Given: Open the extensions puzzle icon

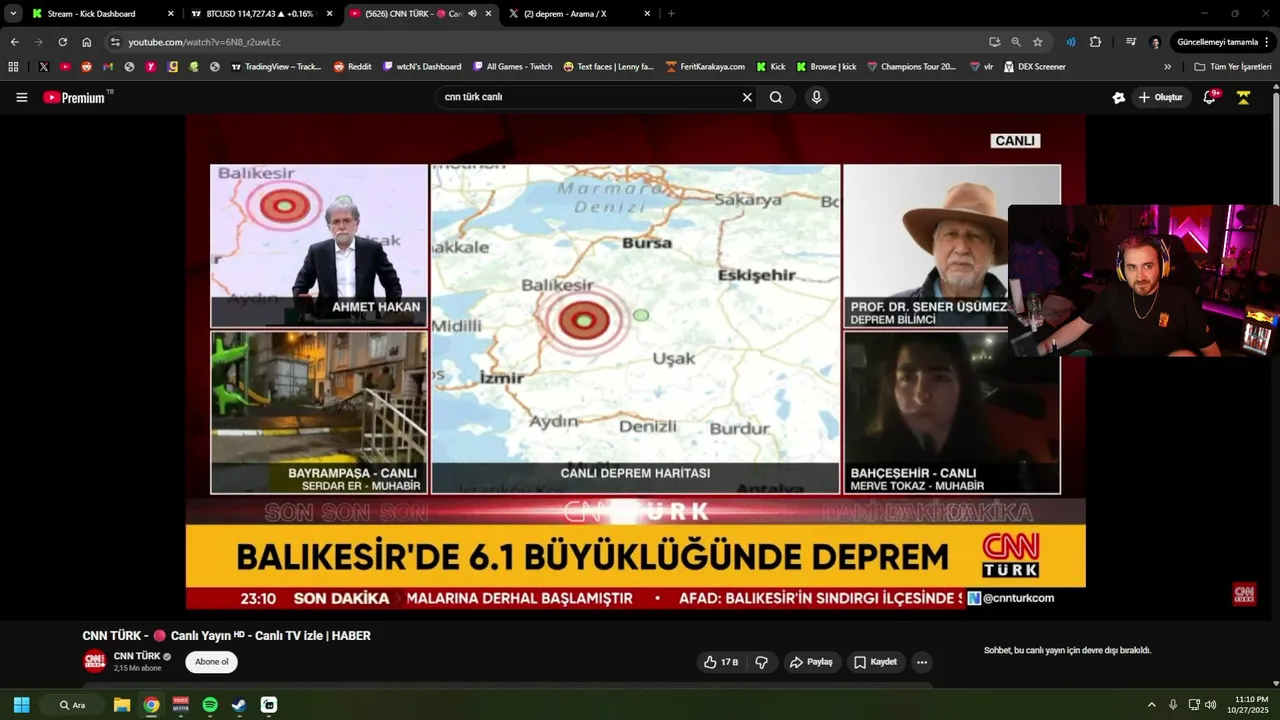Looking at the screenshot, I should tap(1095, 42).
